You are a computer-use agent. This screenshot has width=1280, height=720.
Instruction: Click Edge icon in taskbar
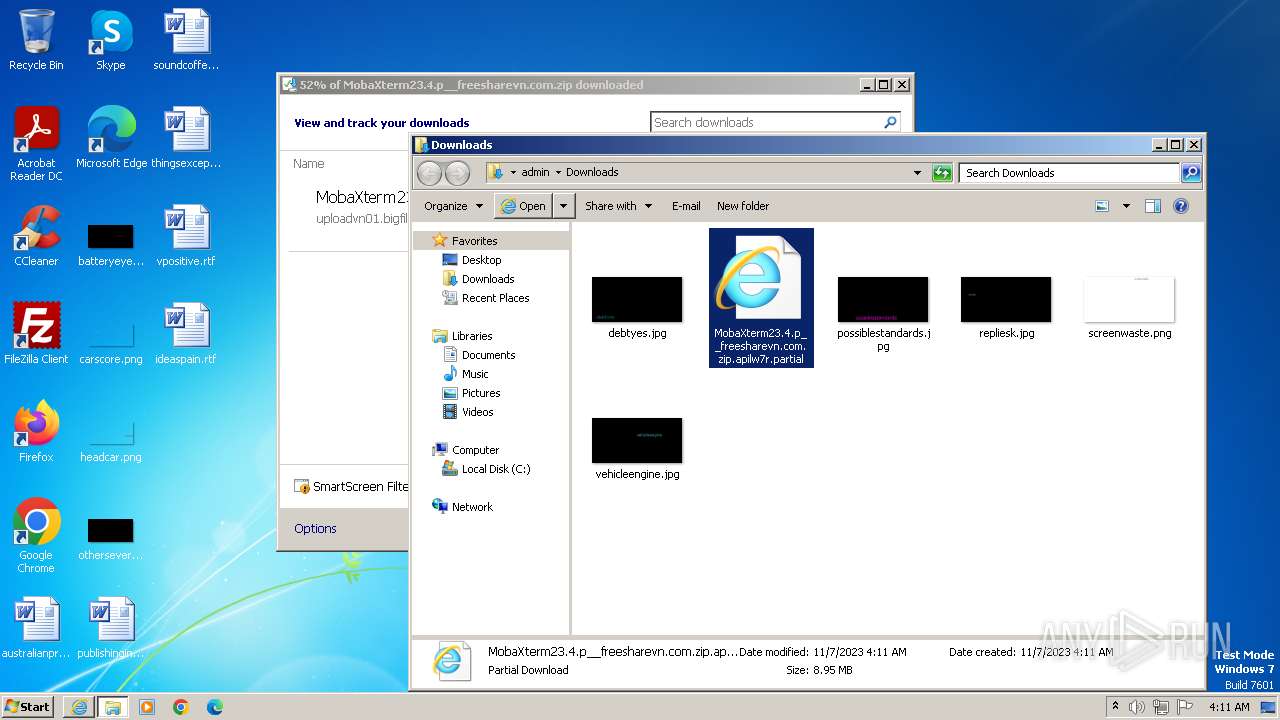[215, 707]
